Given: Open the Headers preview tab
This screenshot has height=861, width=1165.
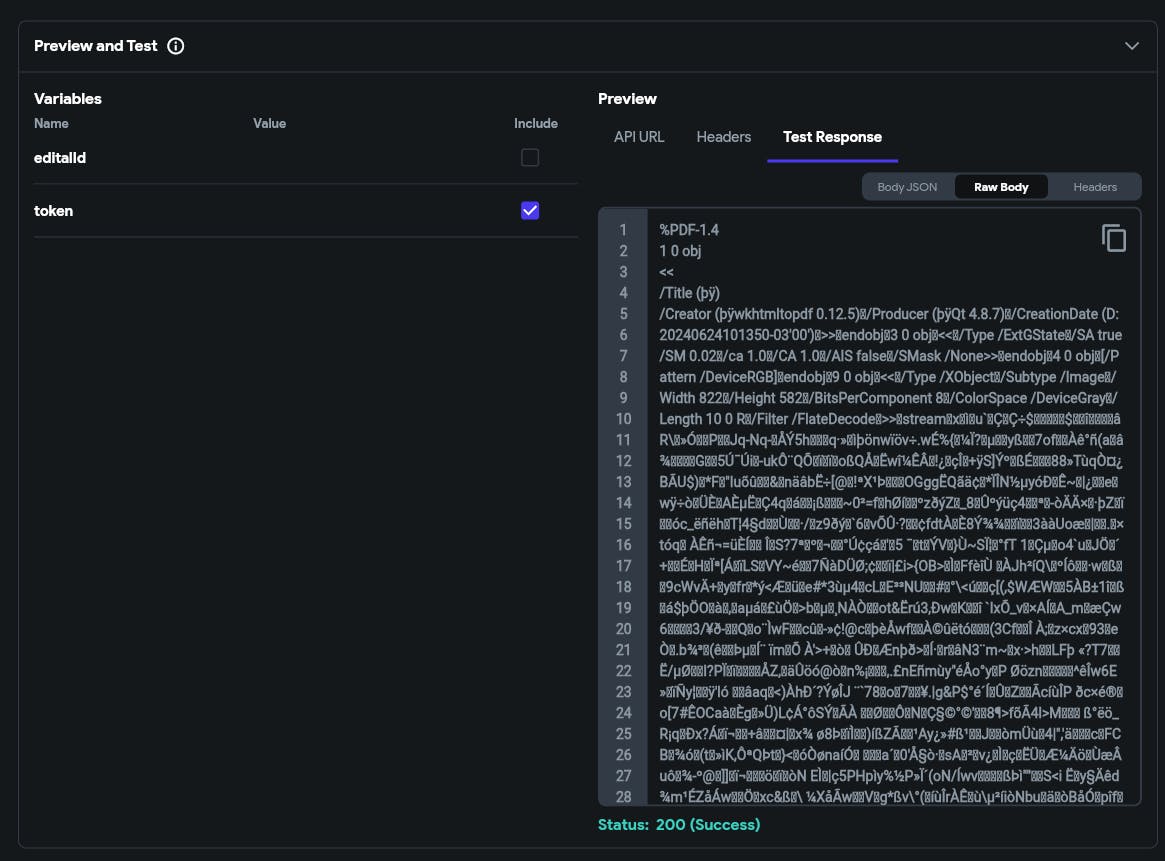Looking at the screenshot, I should (x=724, y=137).
